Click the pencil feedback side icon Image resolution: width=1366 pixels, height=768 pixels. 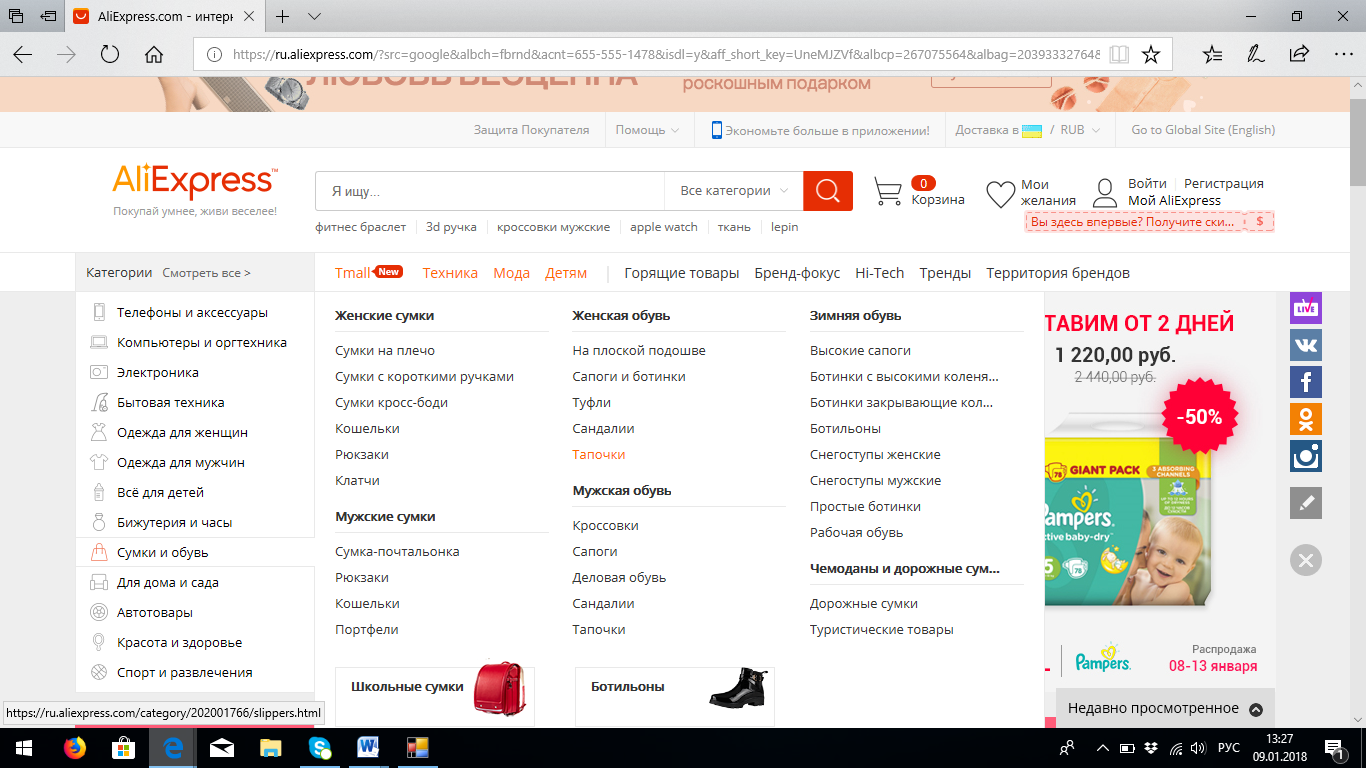pyautogui.click(x=1306, y=502)
